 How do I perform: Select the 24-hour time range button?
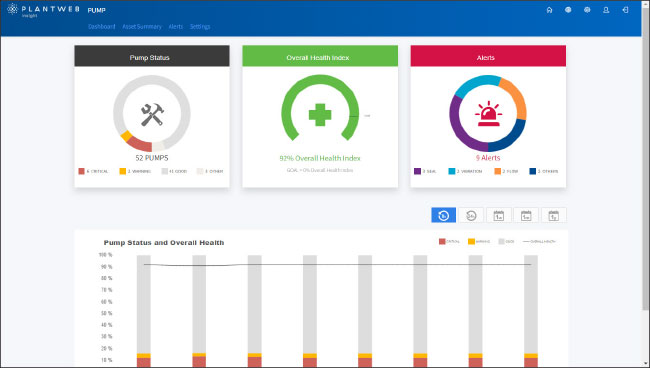click(x=471, y=215)
